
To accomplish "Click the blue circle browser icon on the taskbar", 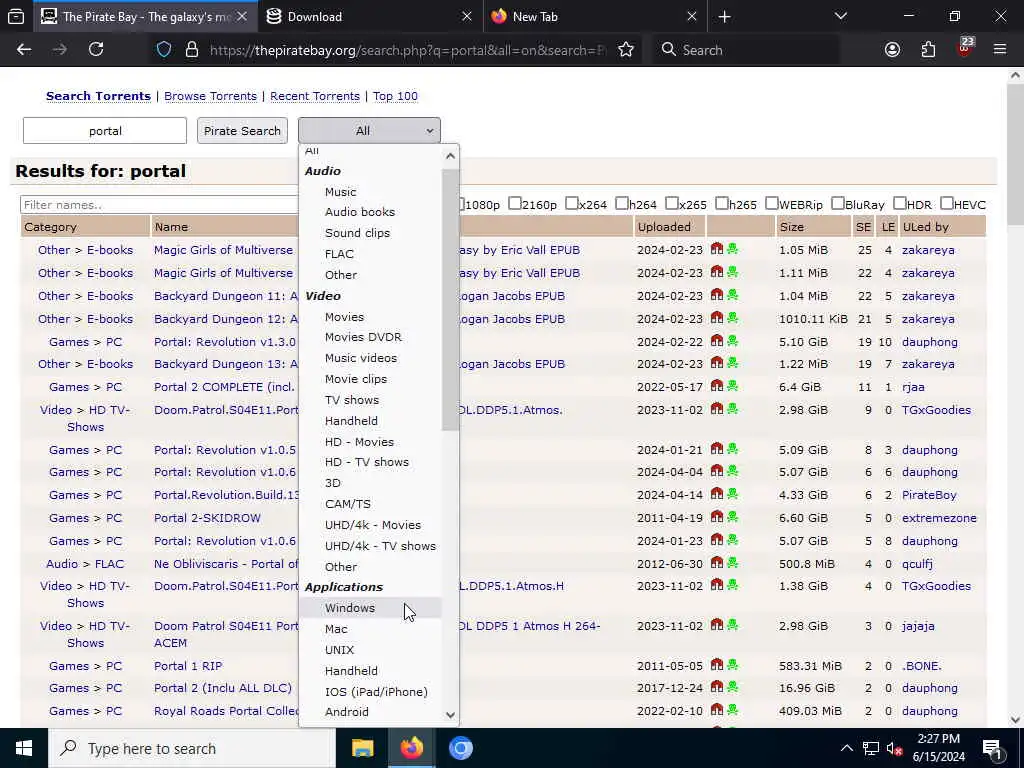I will point(460,748).
